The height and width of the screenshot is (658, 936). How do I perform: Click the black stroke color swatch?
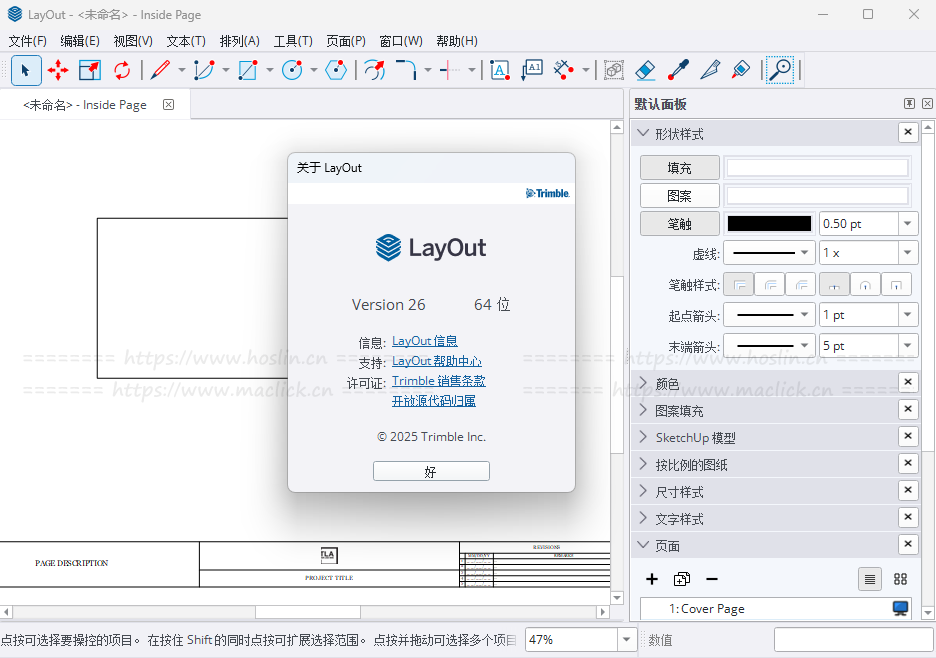[769, 224]
